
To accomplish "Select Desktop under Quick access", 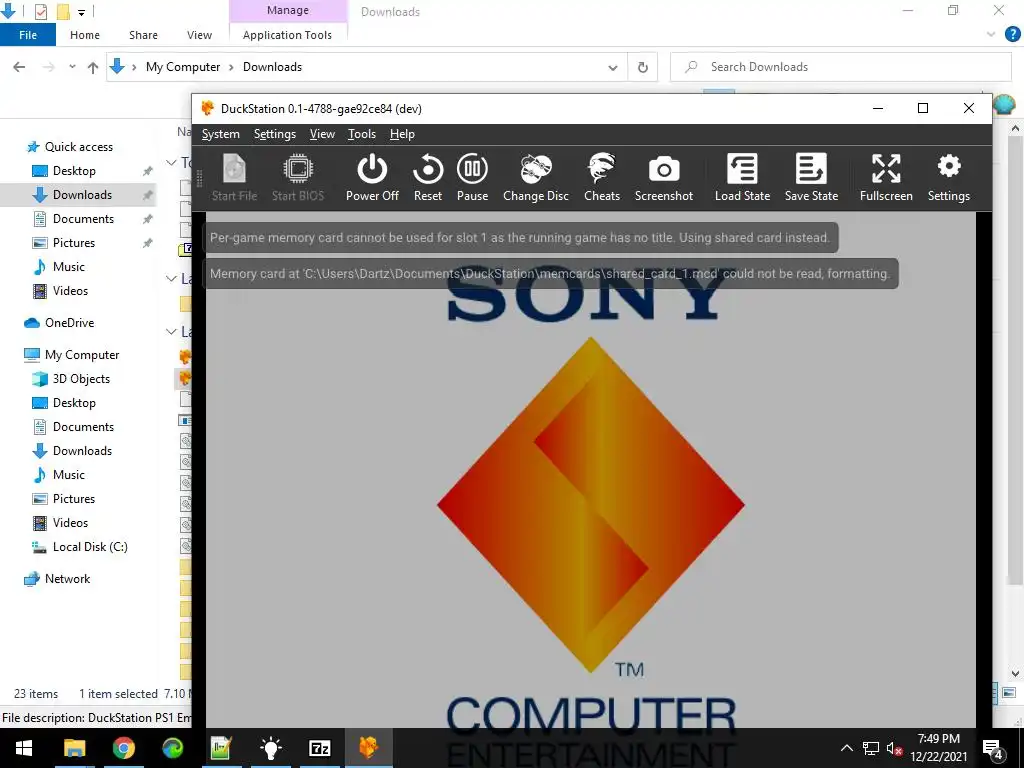I will [x=74, y=171].
